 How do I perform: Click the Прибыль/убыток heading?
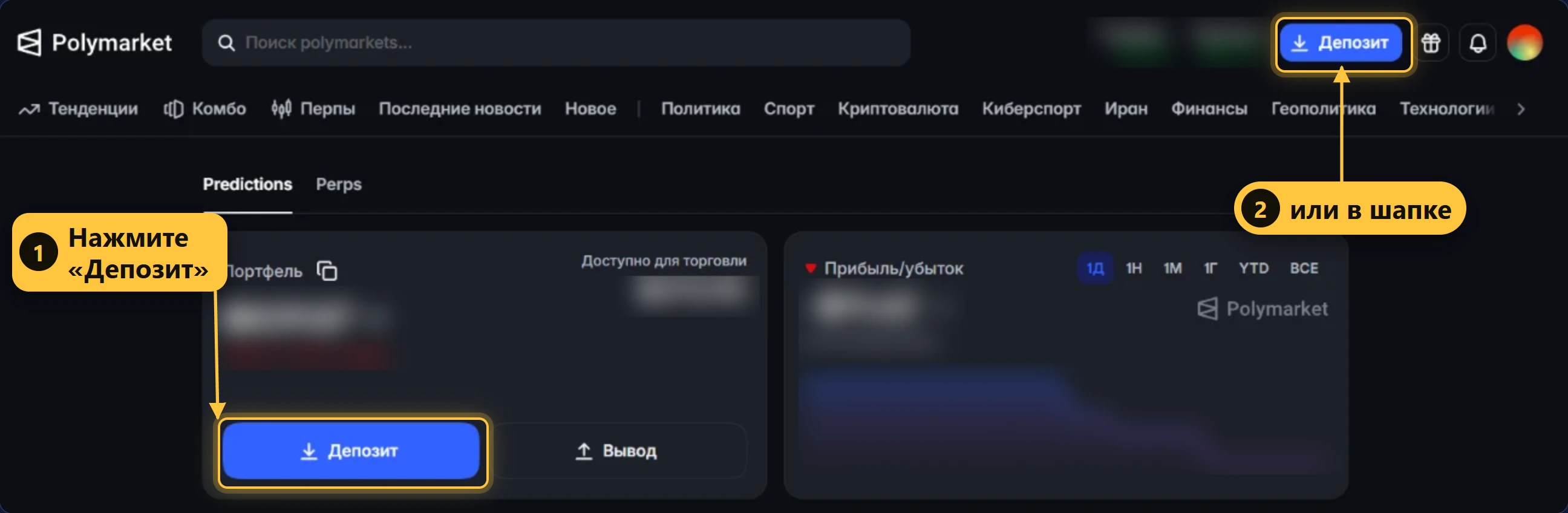pyautogui.click(x=893, y=269)
